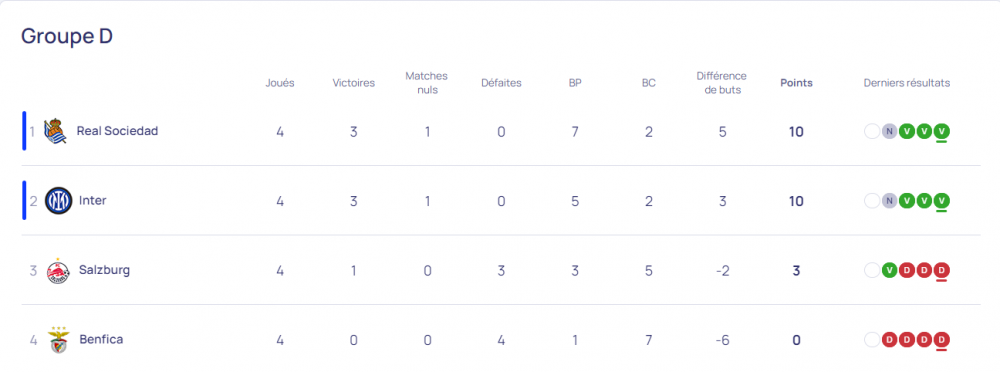Image resolution: width=1000 pixels, height=372 pixels.
Task: Click the Real Sociedad club crest
Action: click(x=55, y=131)
